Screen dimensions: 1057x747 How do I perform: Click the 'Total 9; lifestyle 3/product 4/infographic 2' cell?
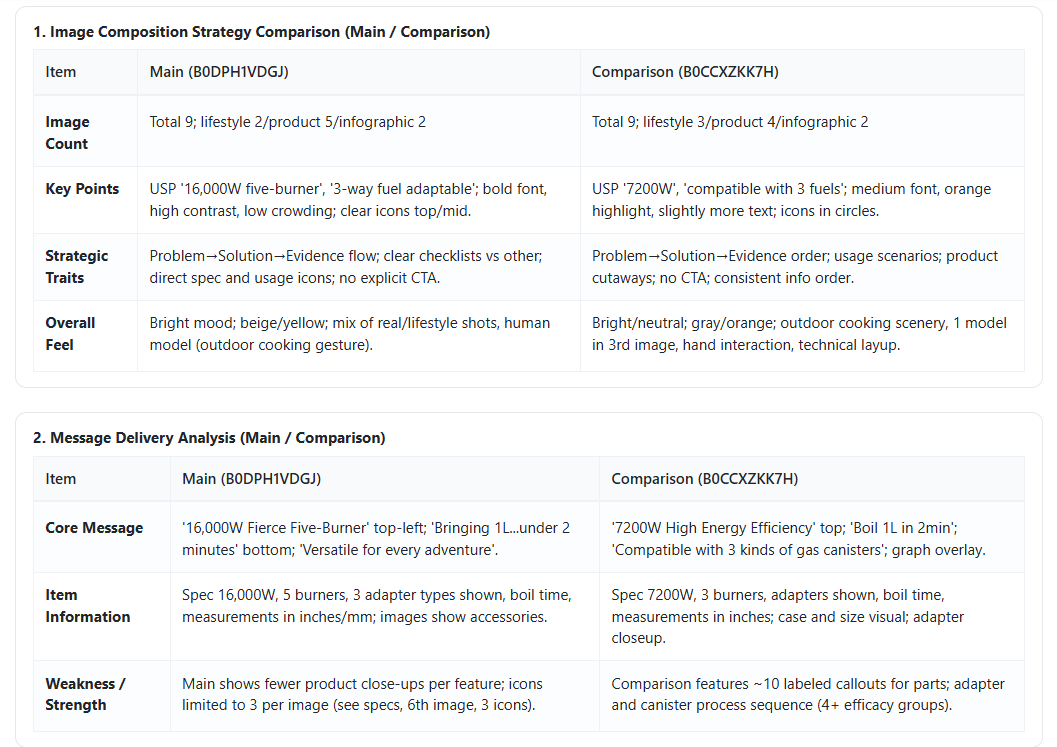pyautogui.click(x=730, y=122)
